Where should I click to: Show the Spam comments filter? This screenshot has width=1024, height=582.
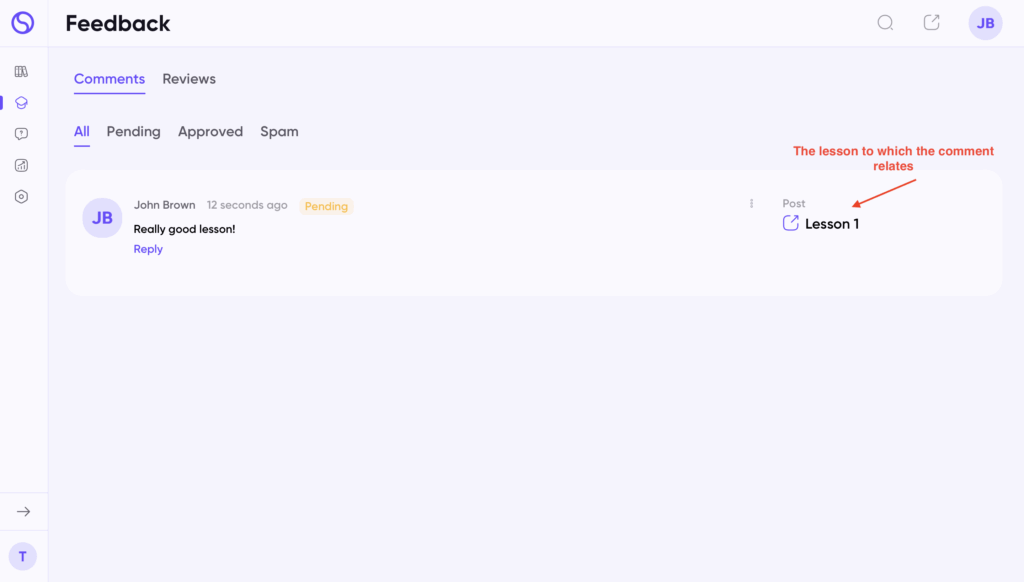click(x=279, y=132)
